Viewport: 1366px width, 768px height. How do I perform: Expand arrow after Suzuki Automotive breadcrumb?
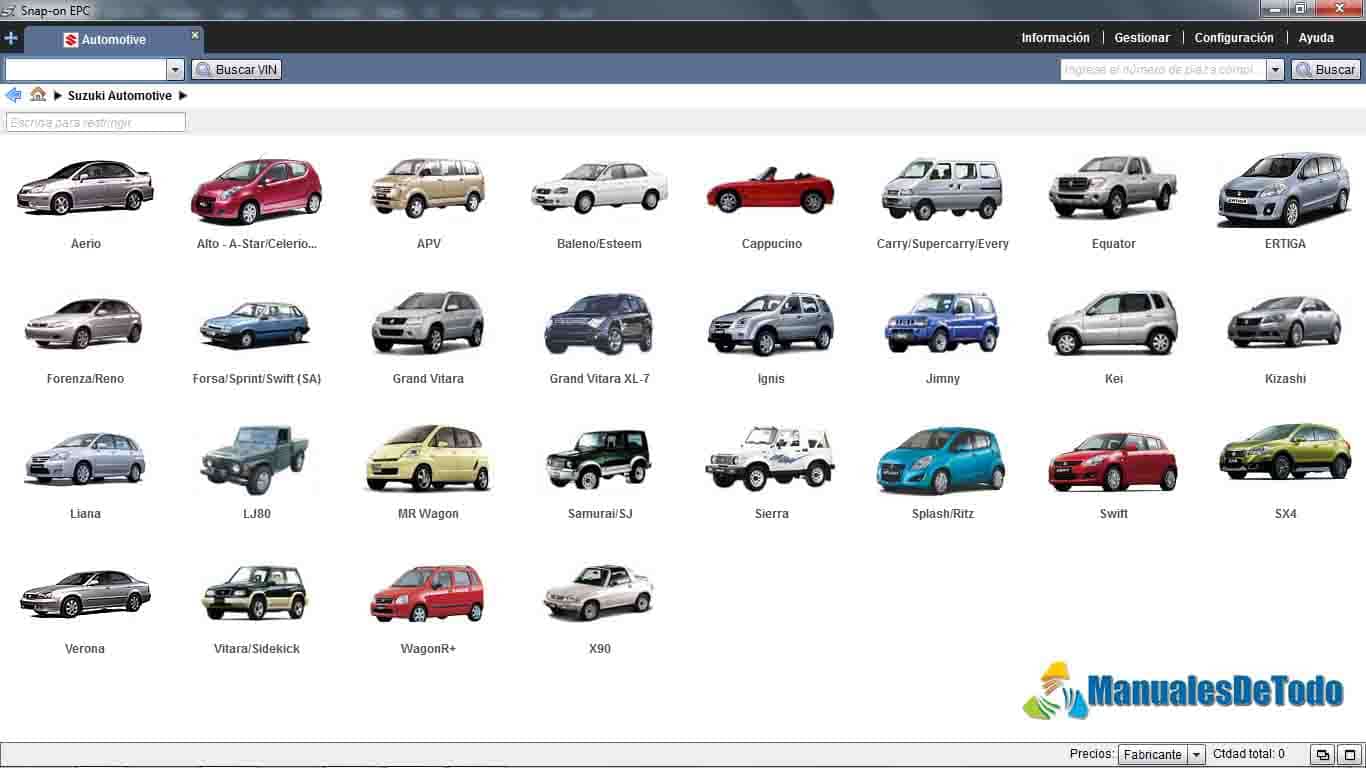tap(183, 96)
